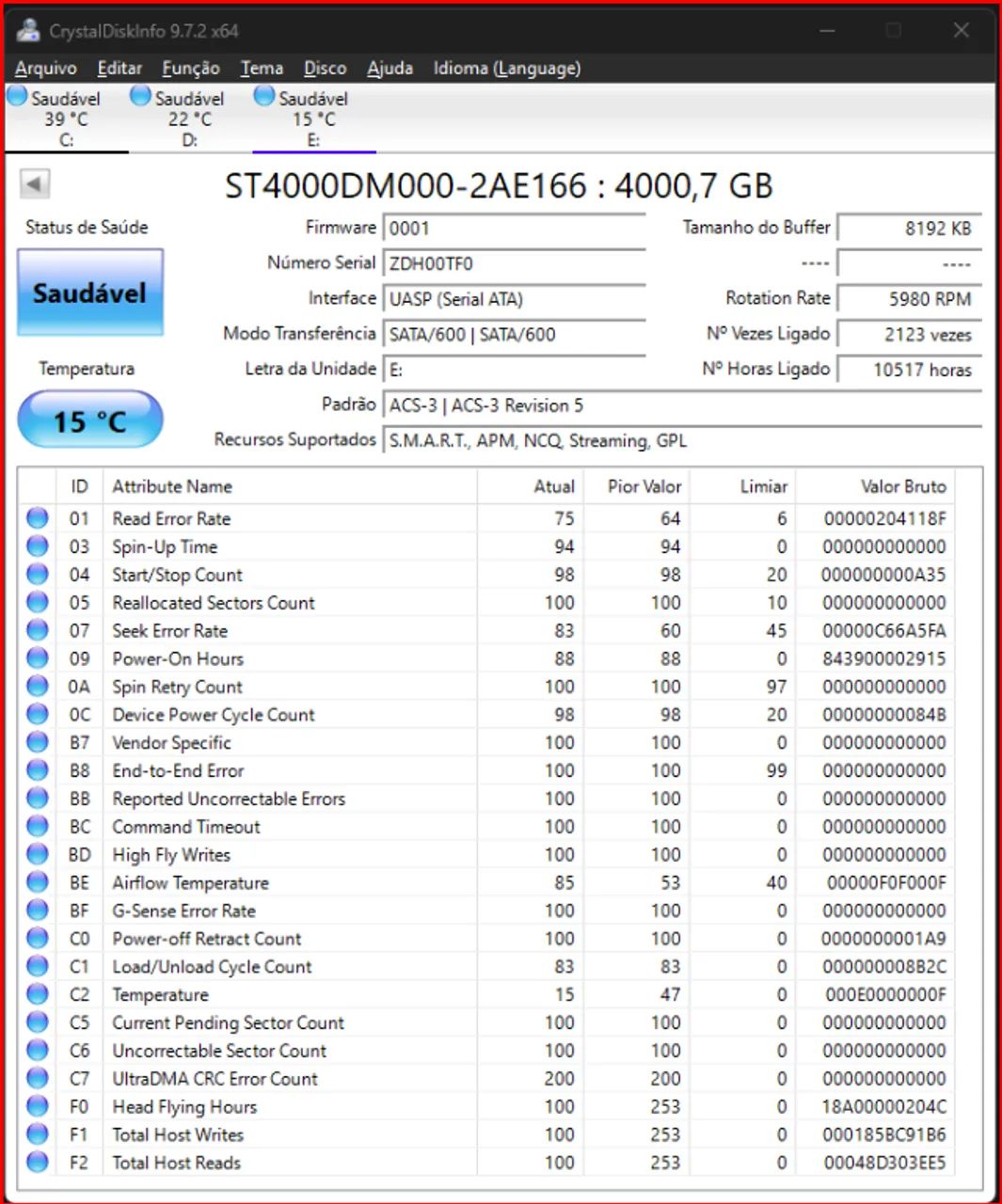
Task: Open the Disco menu
Action: coord(326,68)
